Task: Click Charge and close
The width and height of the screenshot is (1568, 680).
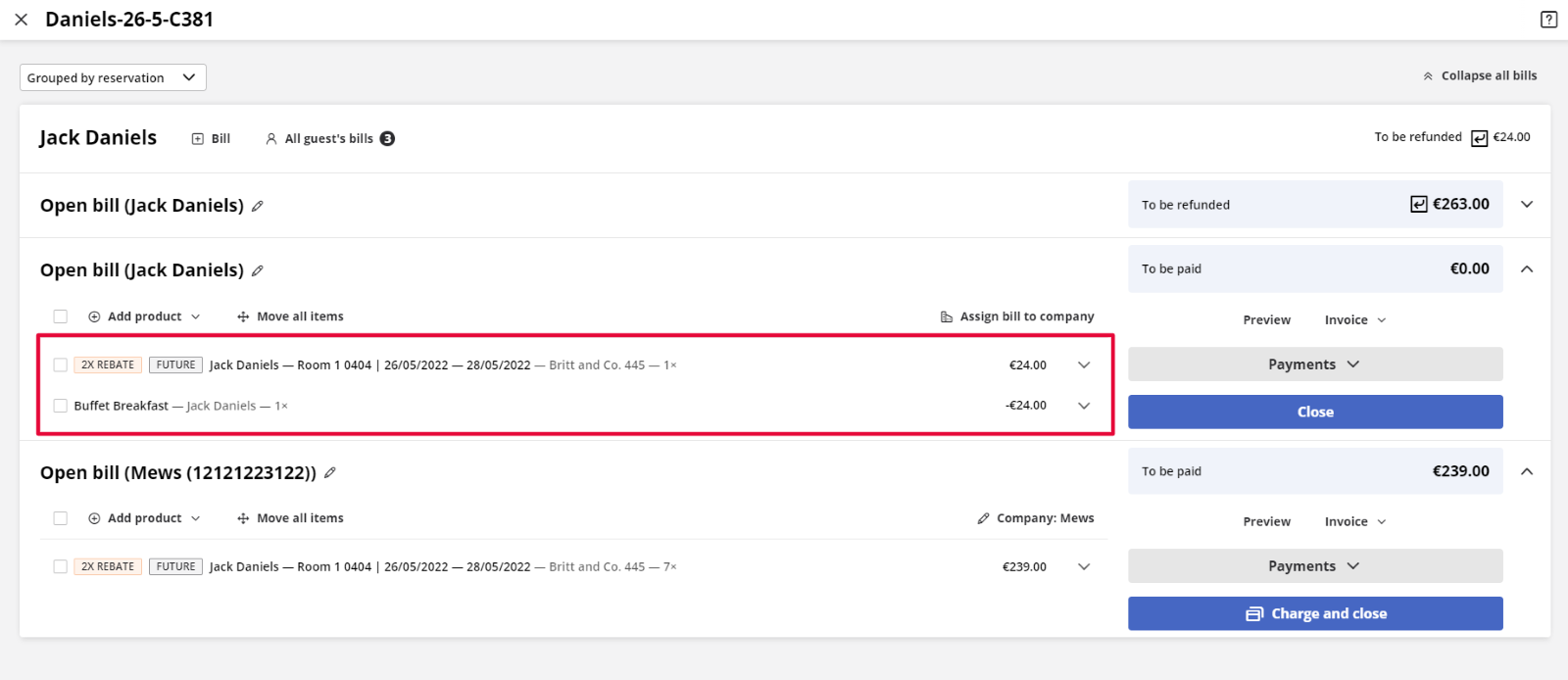Action: pos(1315,614)
